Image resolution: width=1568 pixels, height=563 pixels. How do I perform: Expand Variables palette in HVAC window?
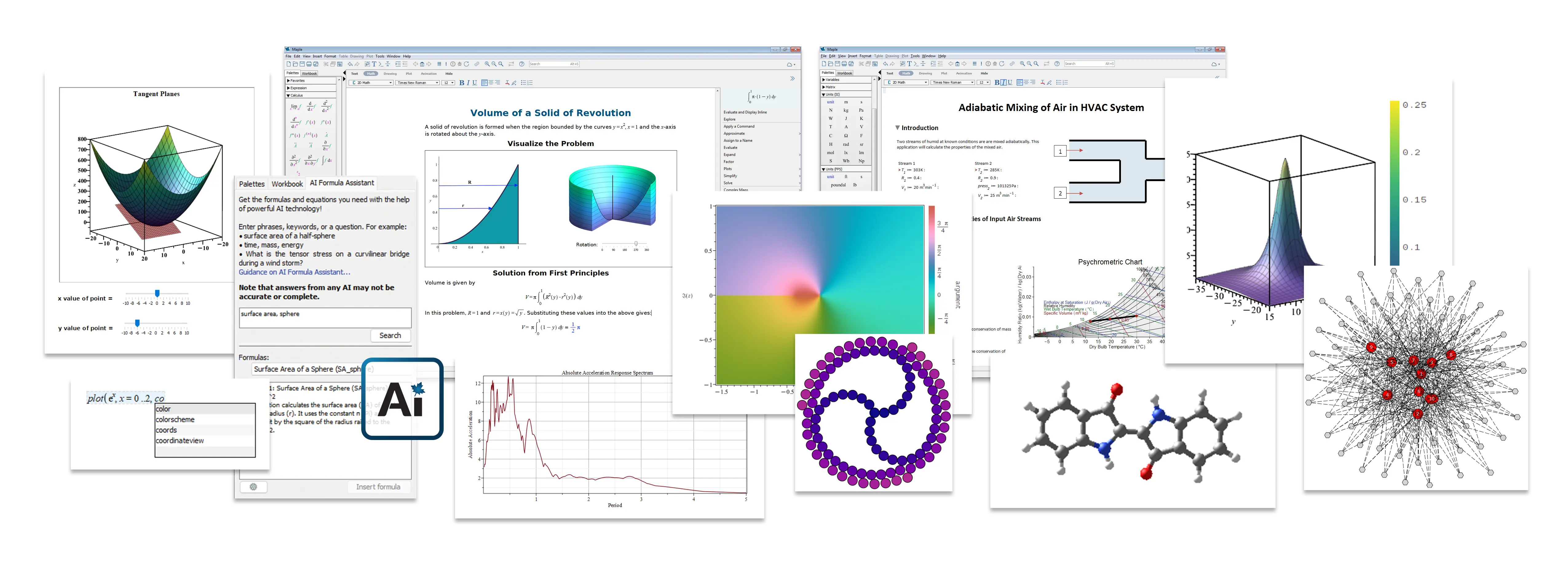847,80
